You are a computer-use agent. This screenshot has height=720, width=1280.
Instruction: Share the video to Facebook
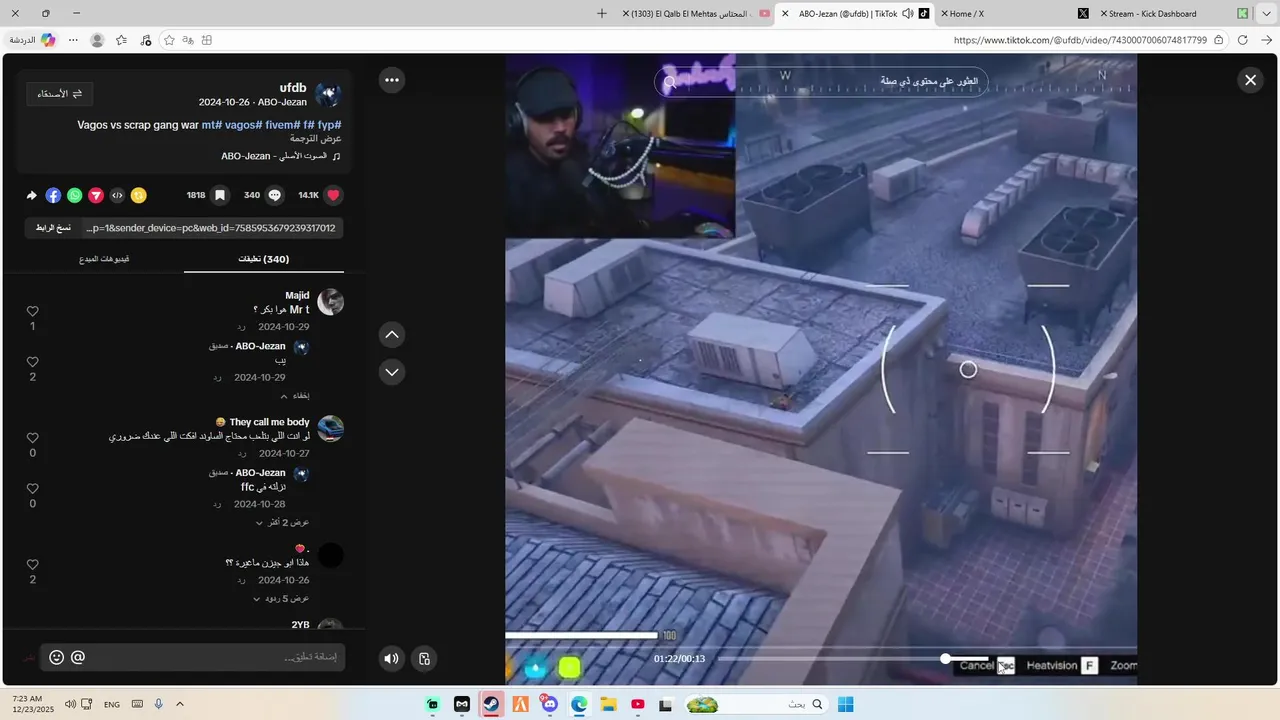point(53,195)
